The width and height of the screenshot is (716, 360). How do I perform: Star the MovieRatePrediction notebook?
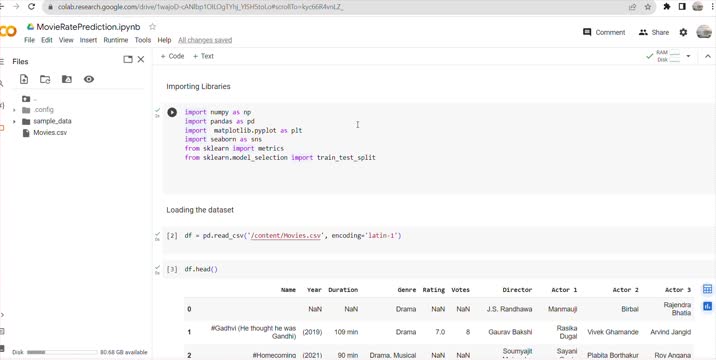click(153, 27)
